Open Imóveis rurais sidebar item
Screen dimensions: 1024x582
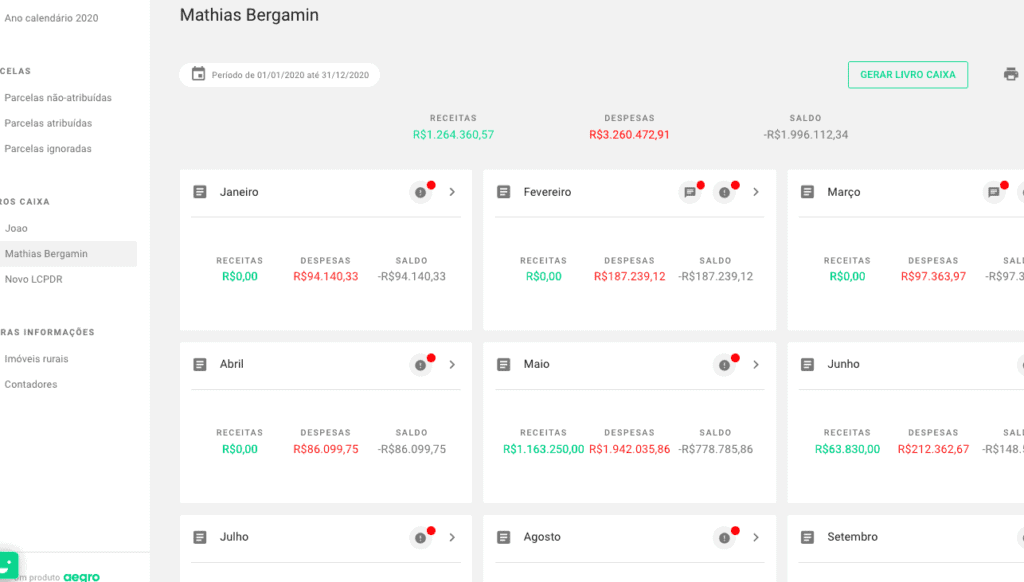(36, 358)
